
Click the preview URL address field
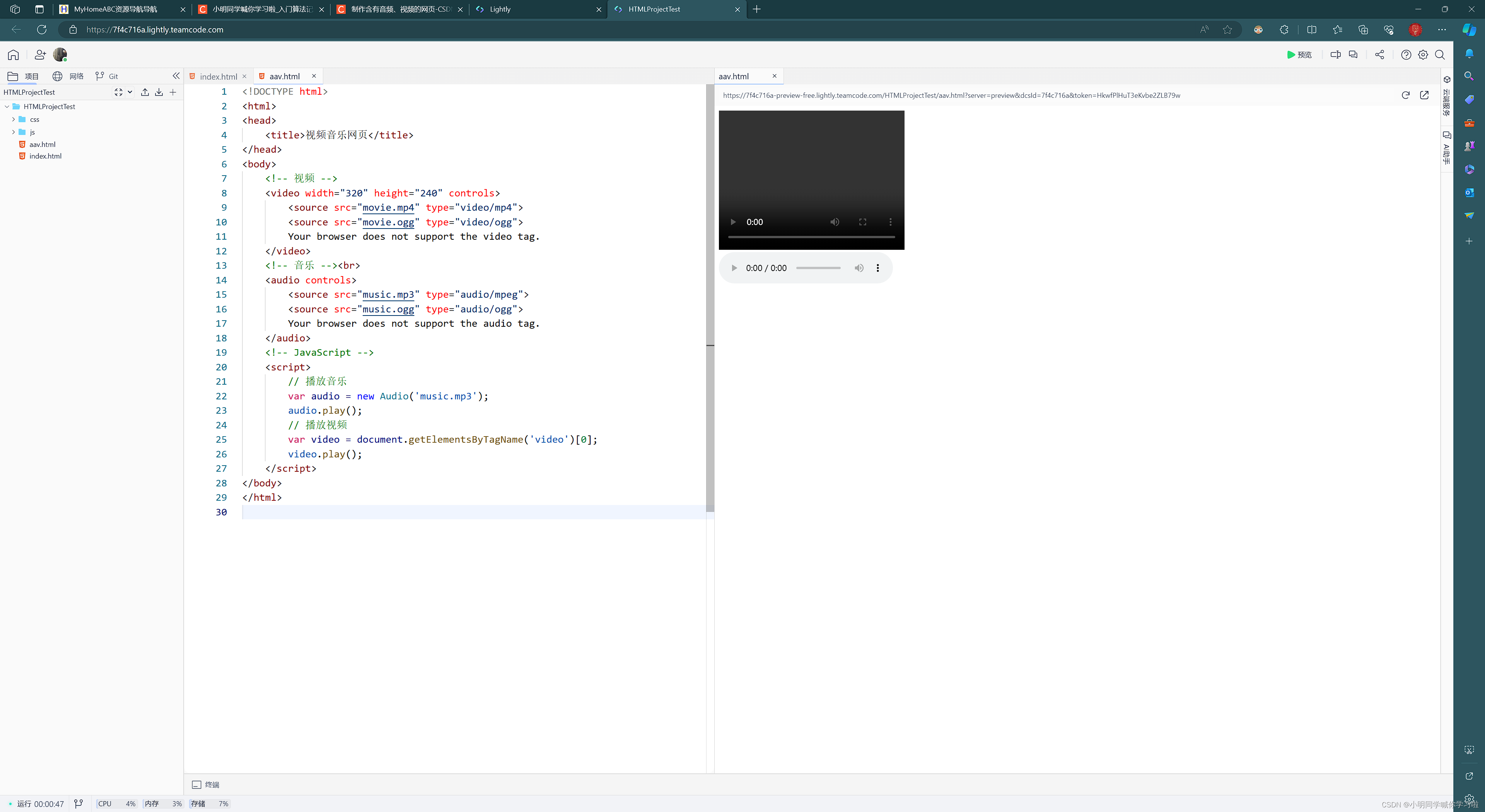click(x=951, y=96)
